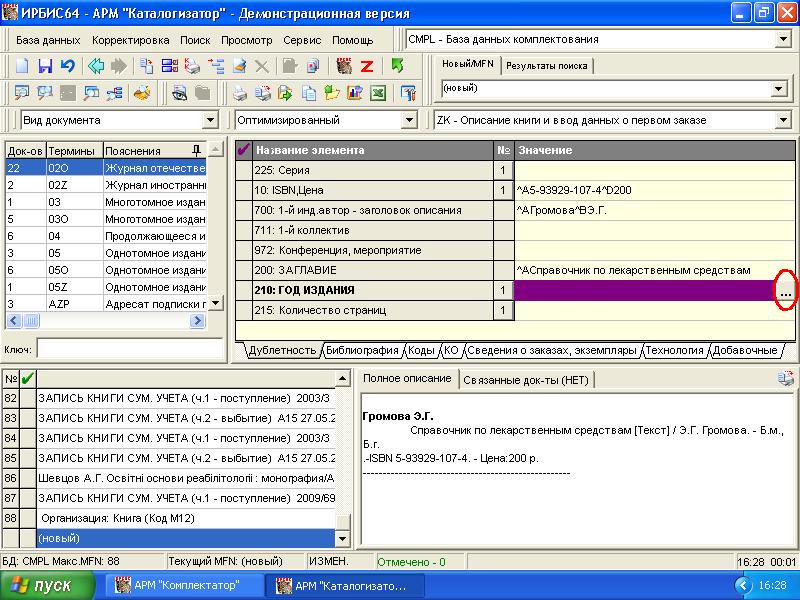
Task: Save the record with the floppy disk icon
Action: tap(45, 66)
